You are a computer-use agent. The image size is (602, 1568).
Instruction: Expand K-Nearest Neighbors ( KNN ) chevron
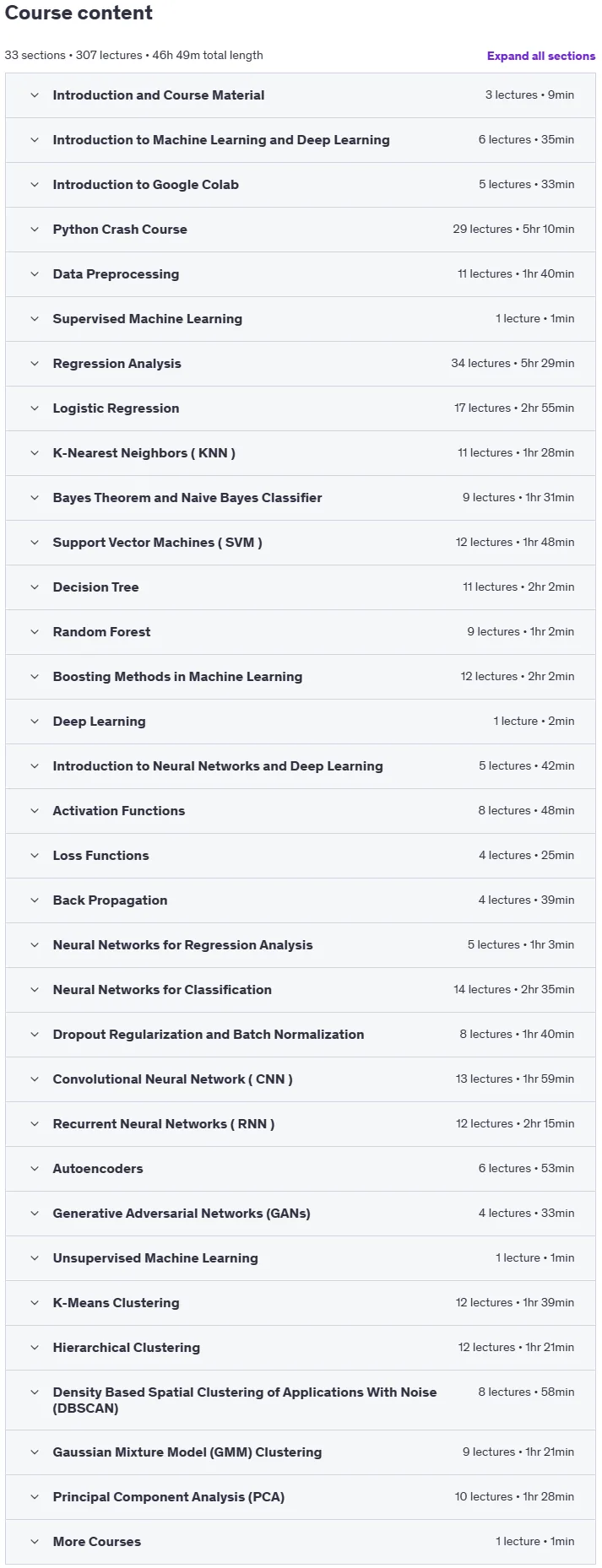[35, 453]
